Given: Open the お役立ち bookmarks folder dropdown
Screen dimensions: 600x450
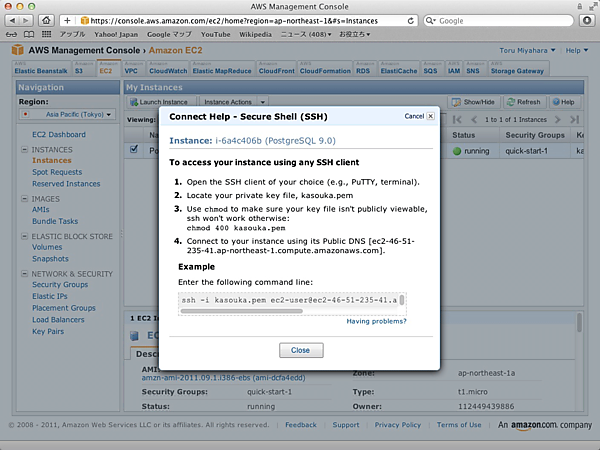Looking at the screenshot, I should click(x=354, y=34).
